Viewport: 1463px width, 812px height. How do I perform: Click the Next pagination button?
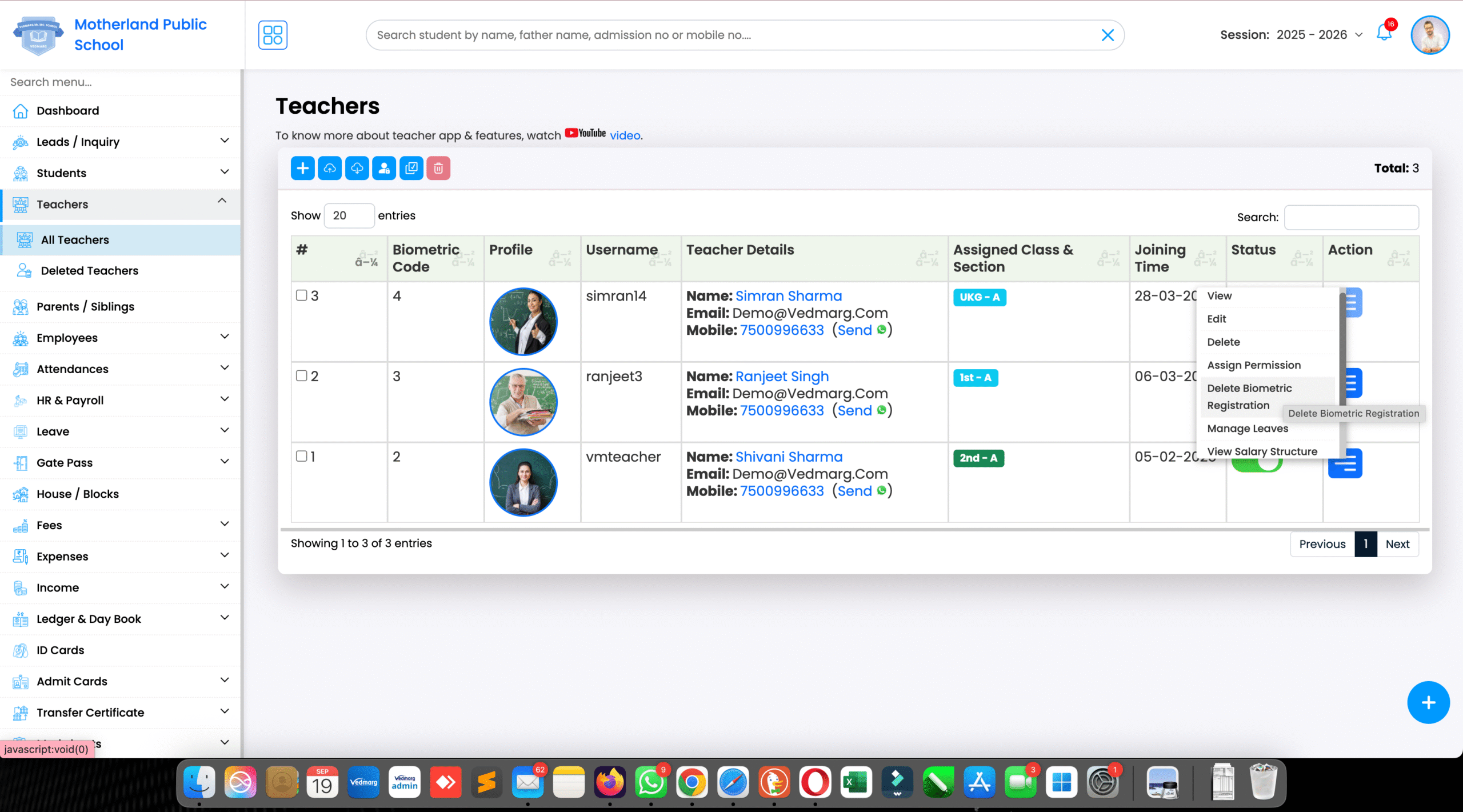1397,543
